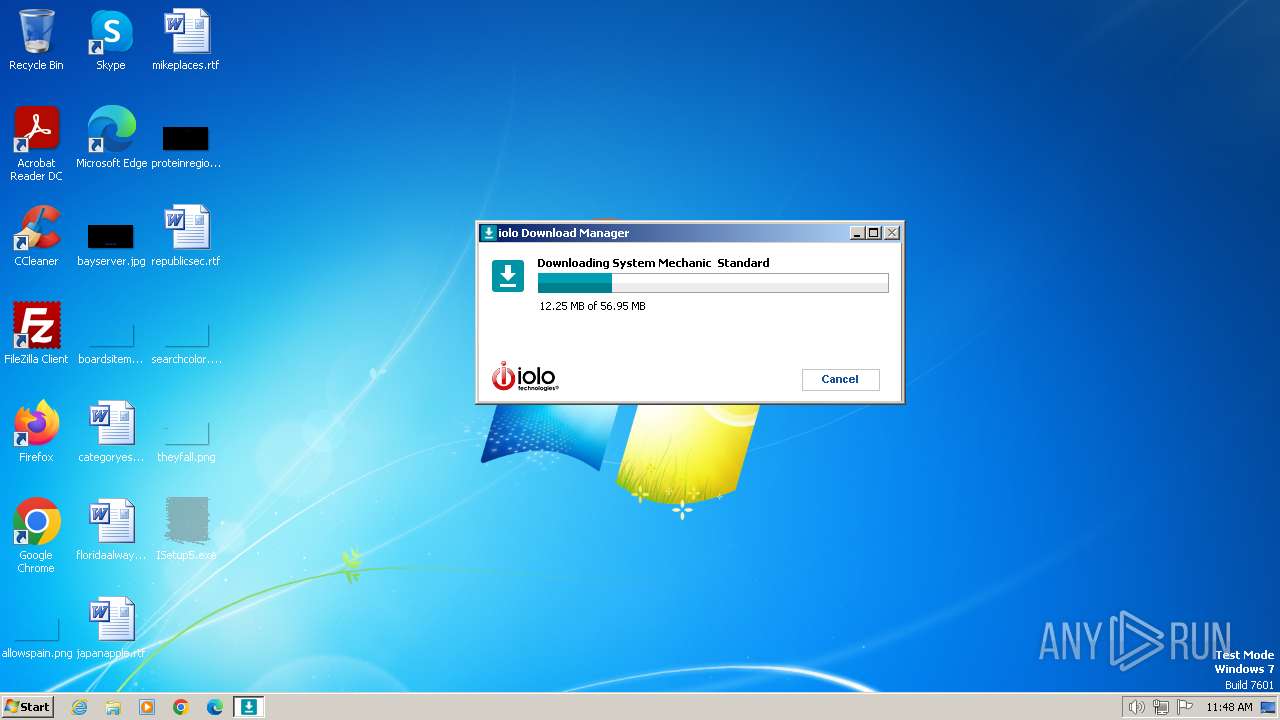Click the teal download arrow icon
Image resolution: width=1280 pixels, height=720 pixels.
coord(508,276)
